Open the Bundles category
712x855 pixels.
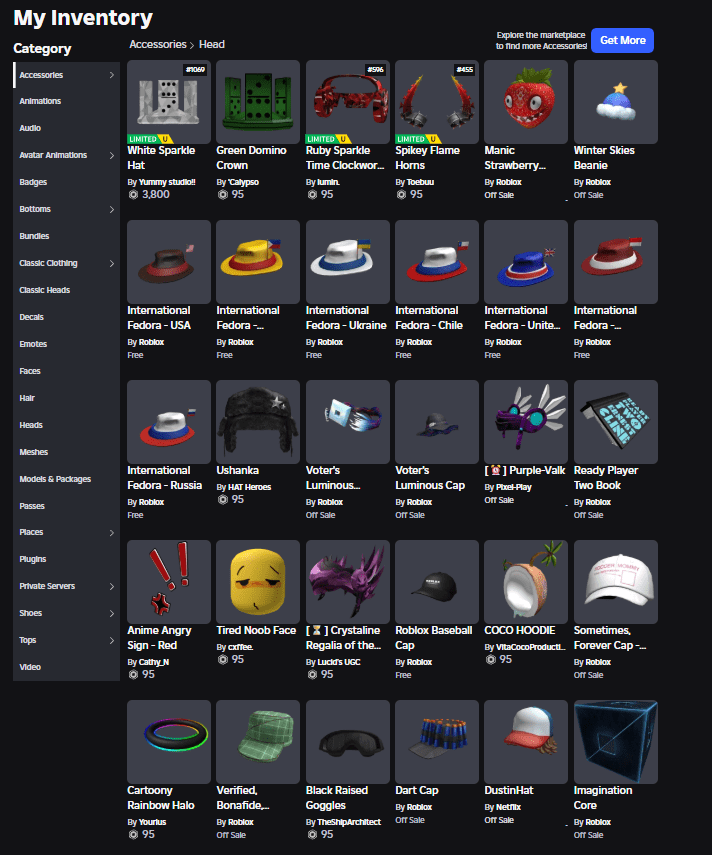[x=67, y=236]
